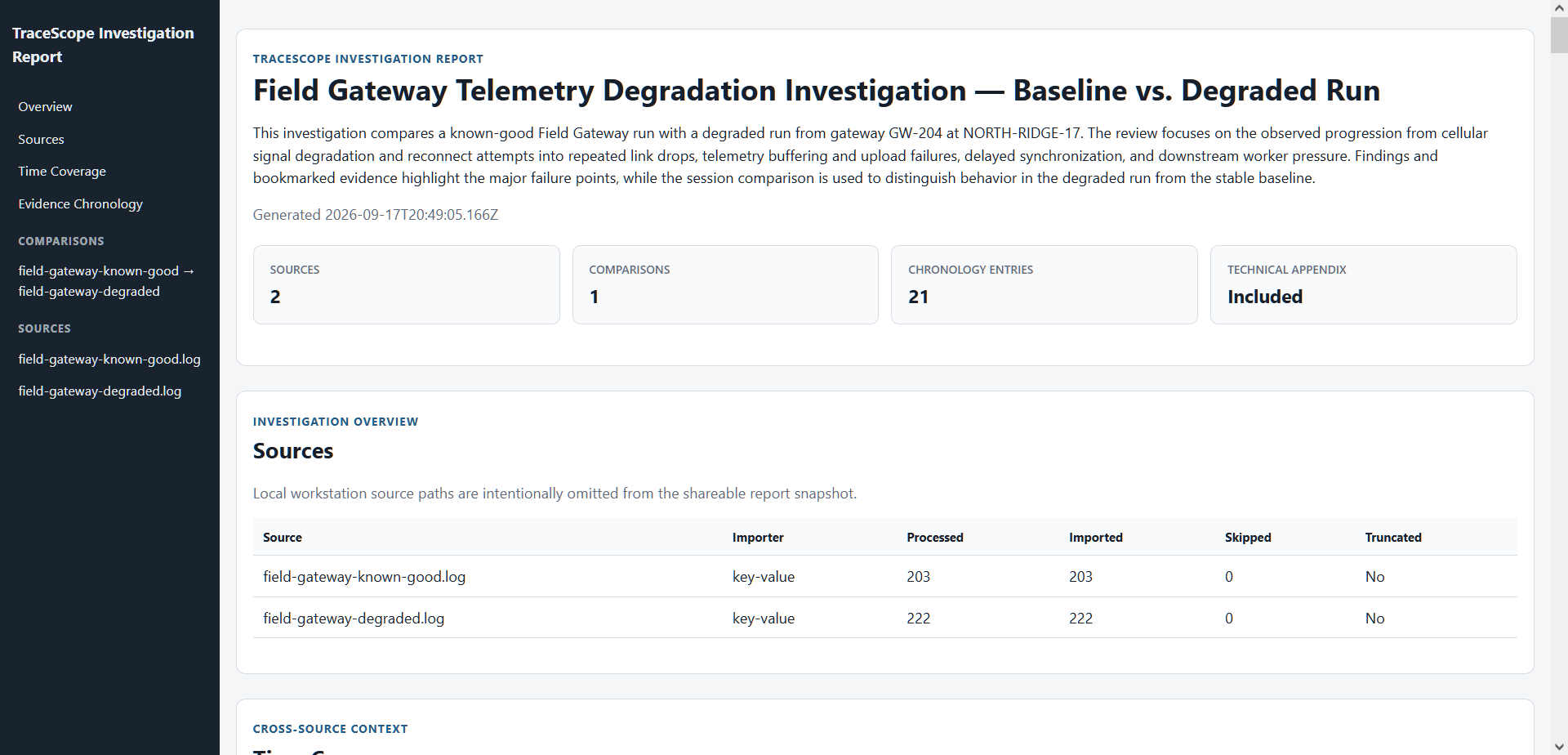The height and width of the screenshot is (755, 1568).
Task: Click the Investigation Overview label
Action: tap(336, 422)
